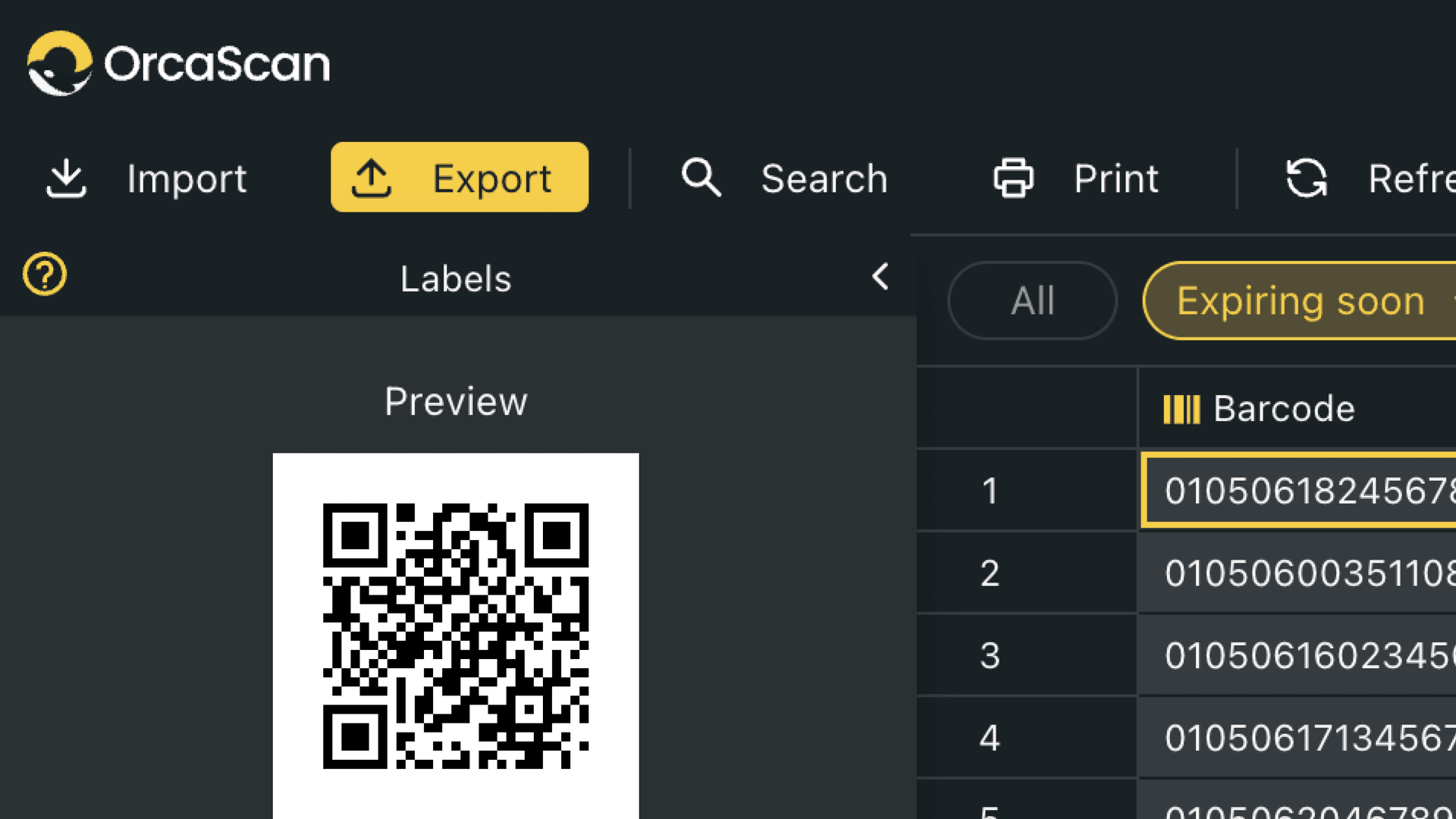Select the barcode cell in row 3
Screen dimensions: 1456x819
coord(1298,655)
